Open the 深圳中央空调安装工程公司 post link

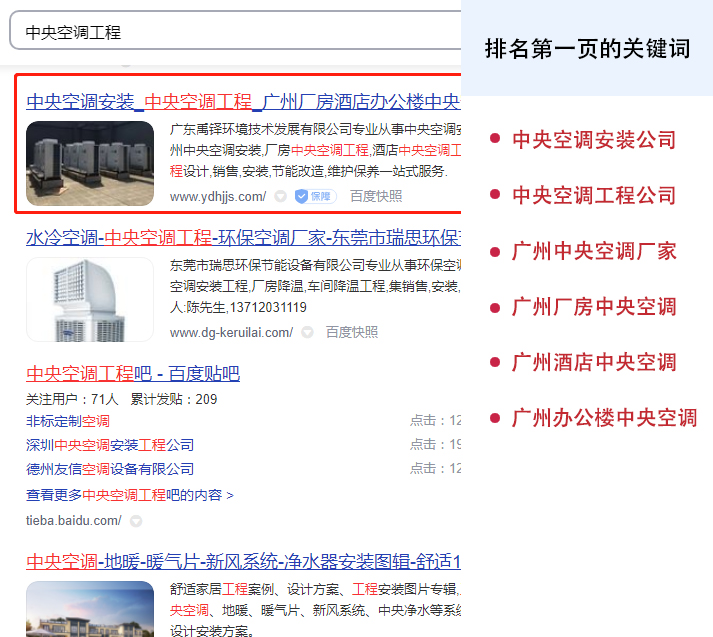pos(110,445)
